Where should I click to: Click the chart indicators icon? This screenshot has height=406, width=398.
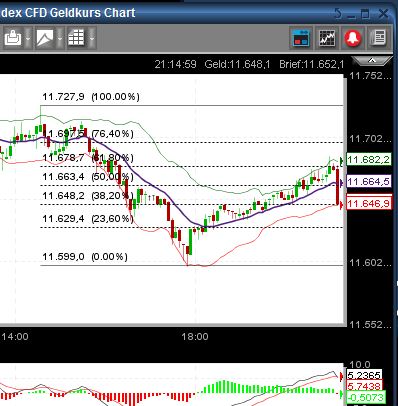click(x=327, y=38)
